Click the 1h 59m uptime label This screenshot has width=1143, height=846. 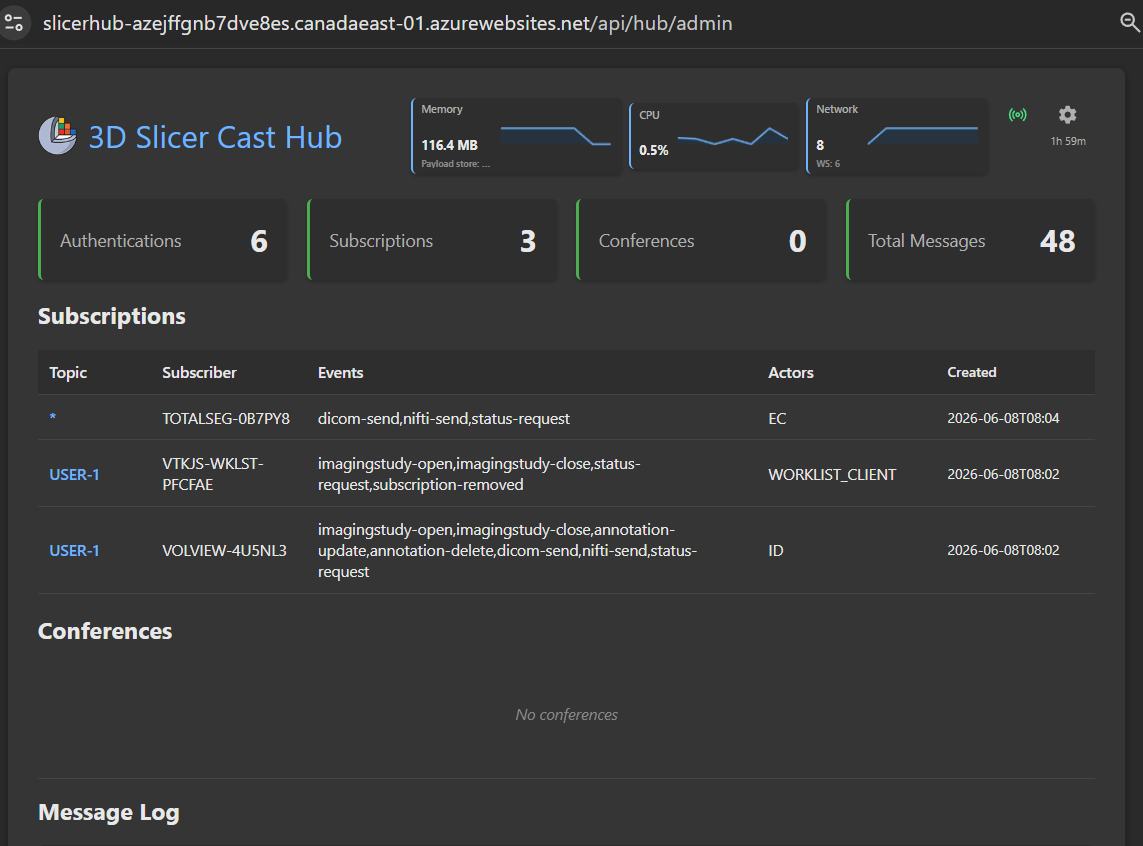(1068, 141)
